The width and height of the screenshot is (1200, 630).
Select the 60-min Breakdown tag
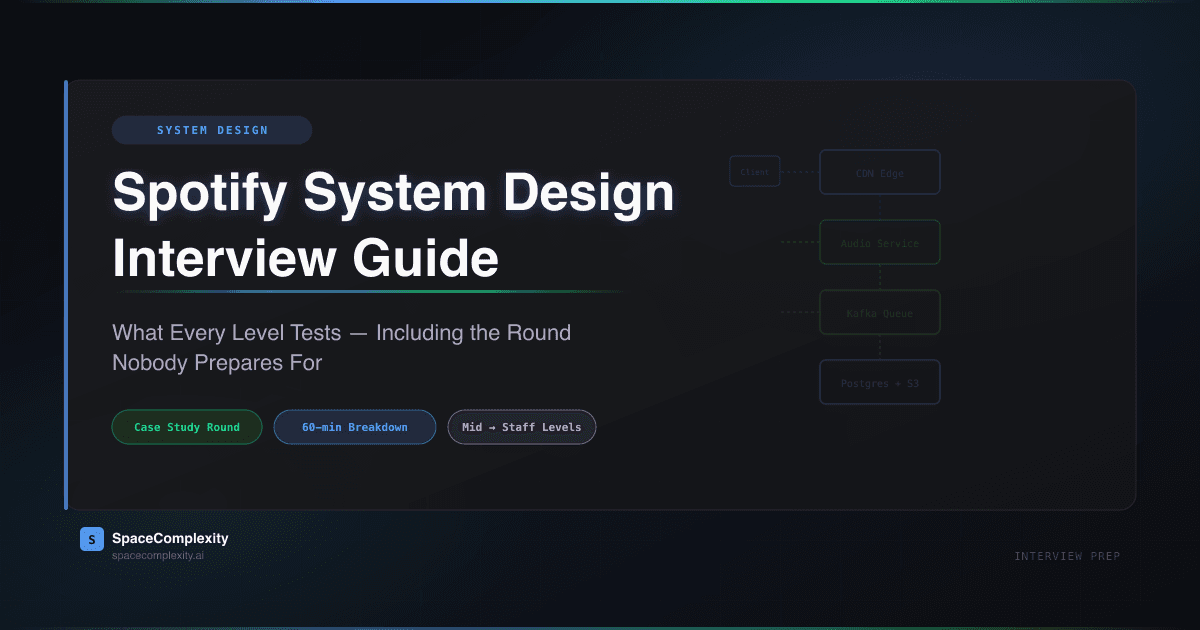pyautogui.click(x=355, y=427)
